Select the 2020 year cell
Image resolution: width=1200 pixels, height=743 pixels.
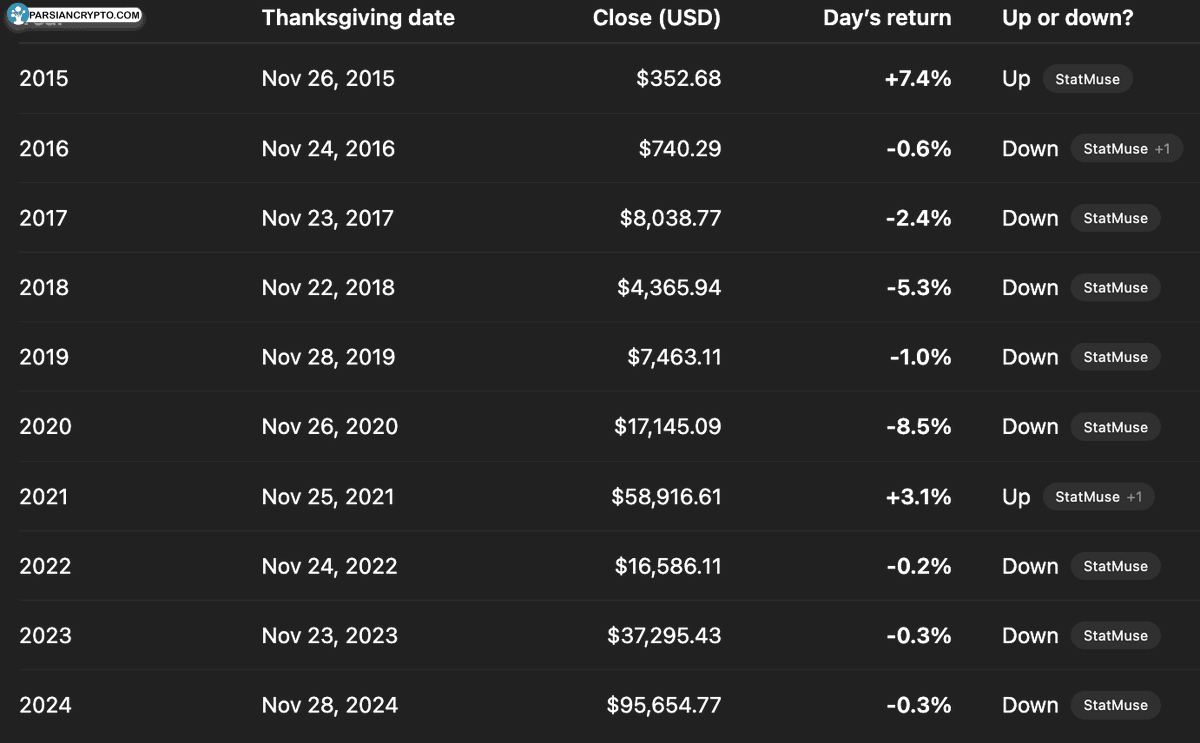coord(45,427)
